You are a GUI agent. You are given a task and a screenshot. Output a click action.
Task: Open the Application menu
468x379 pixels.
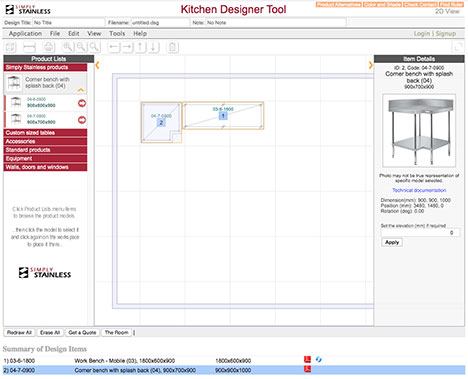pyautogui.click(x=25, y=34)
